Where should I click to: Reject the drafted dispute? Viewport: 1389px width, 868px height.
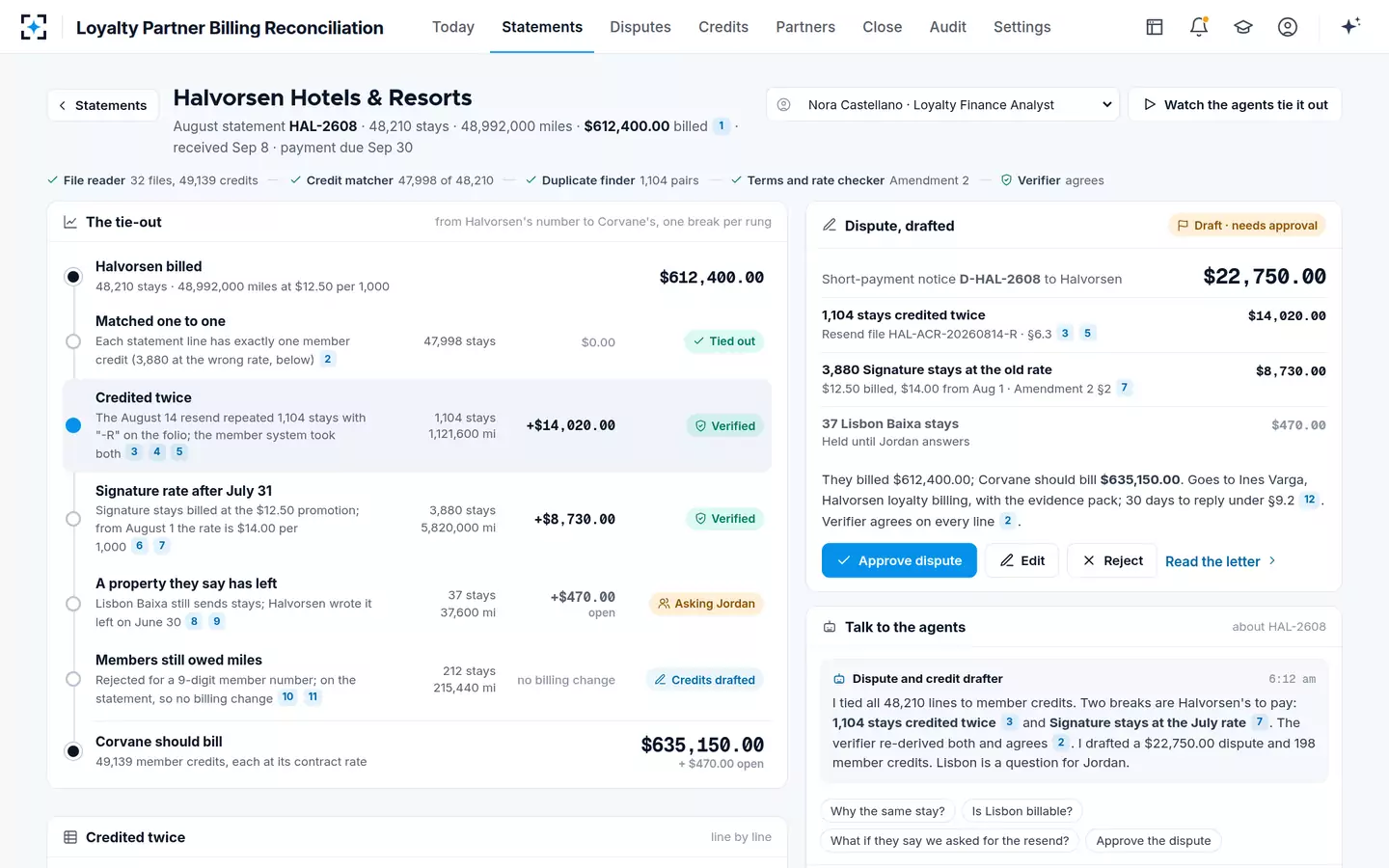click(x=1112, y=560)
